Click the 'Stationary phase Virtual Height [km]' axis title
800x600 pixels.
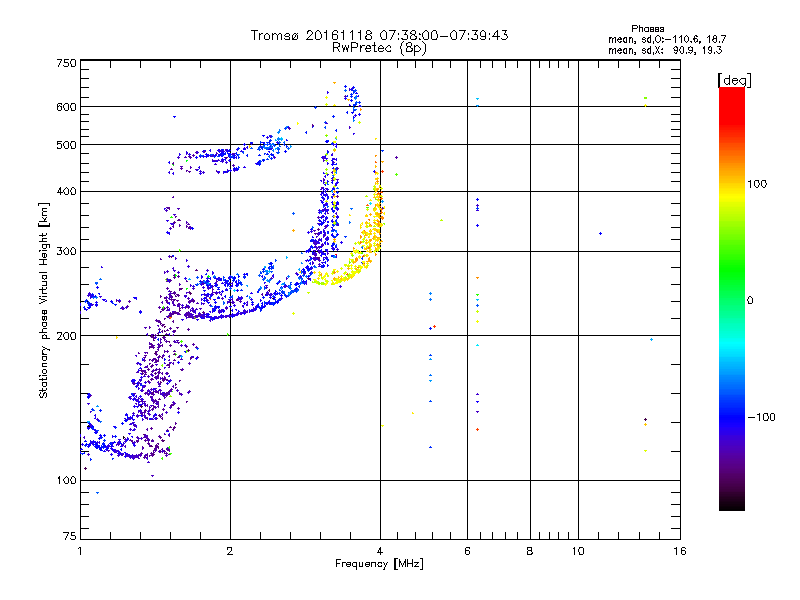(x=44, y=300)
